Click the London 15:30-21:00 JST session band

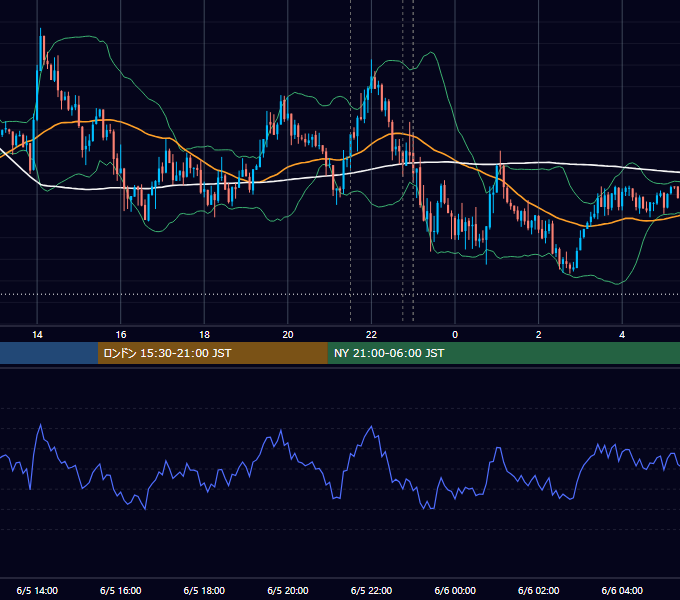tap(212, 353)
